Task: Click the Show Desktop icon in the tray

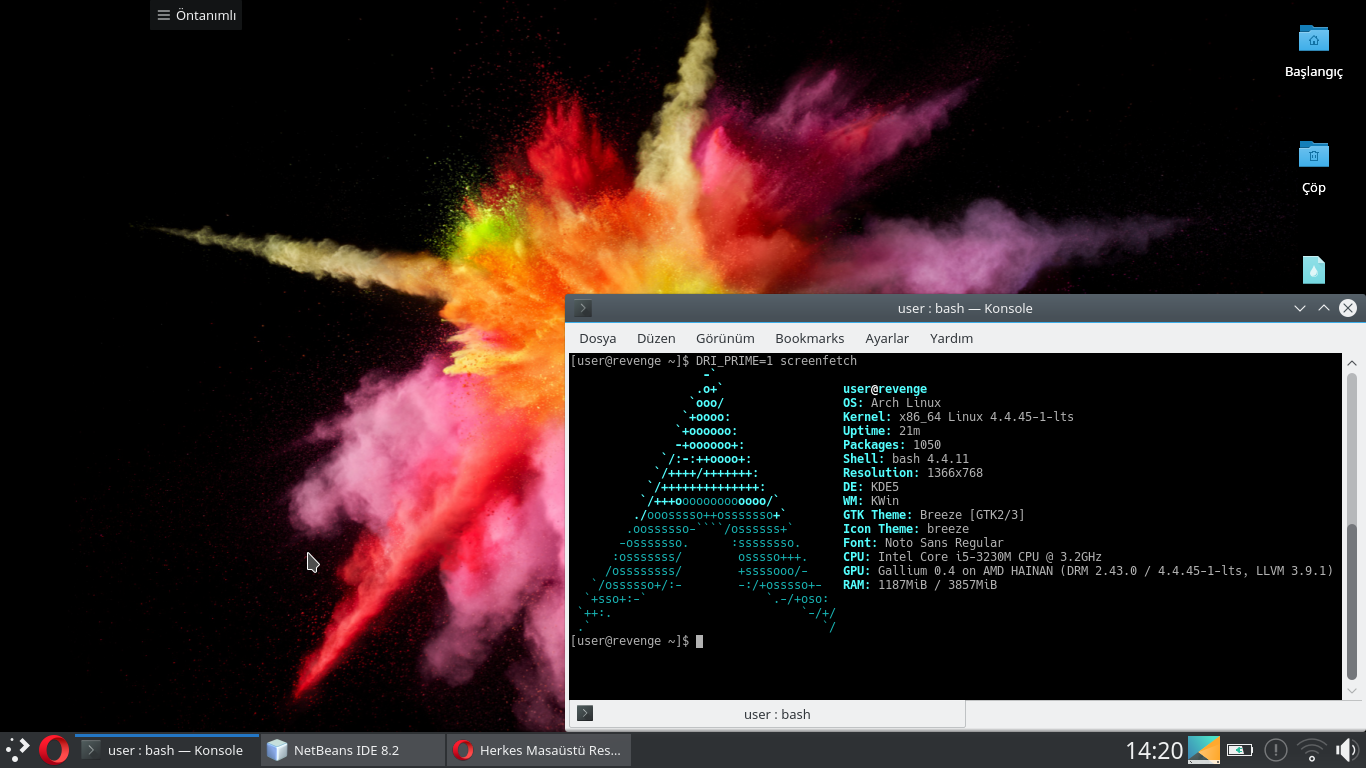Action: 1204,750
